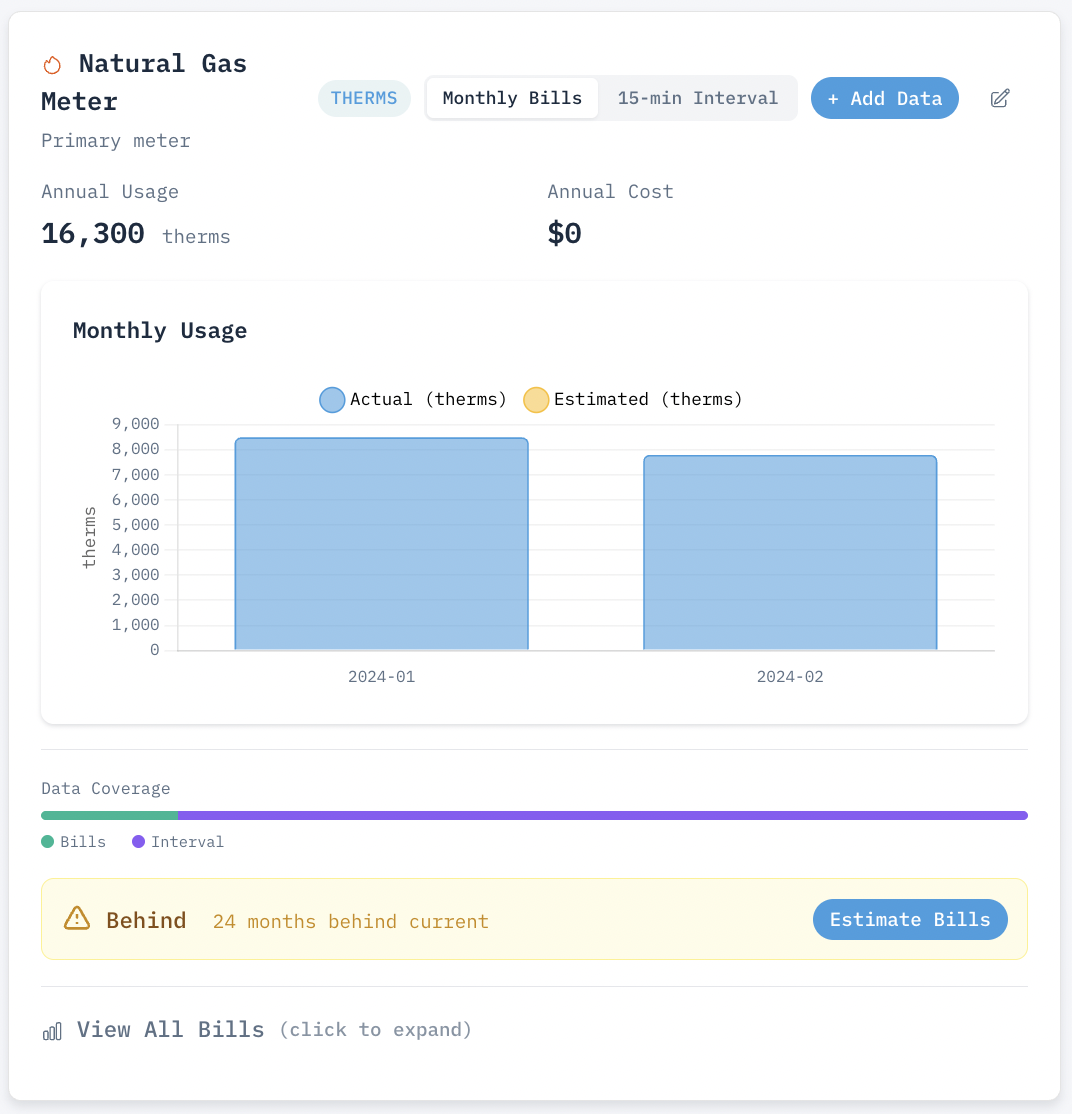Click the Actual legend circle in the chart
Image resolution: width=1072 pixels, height=1114 pixels.
331,399
